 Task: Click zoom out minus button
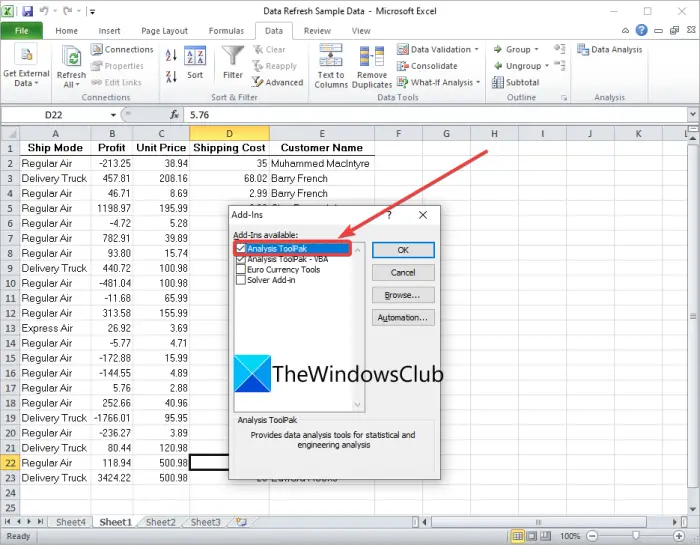click(x=592, y=536)
